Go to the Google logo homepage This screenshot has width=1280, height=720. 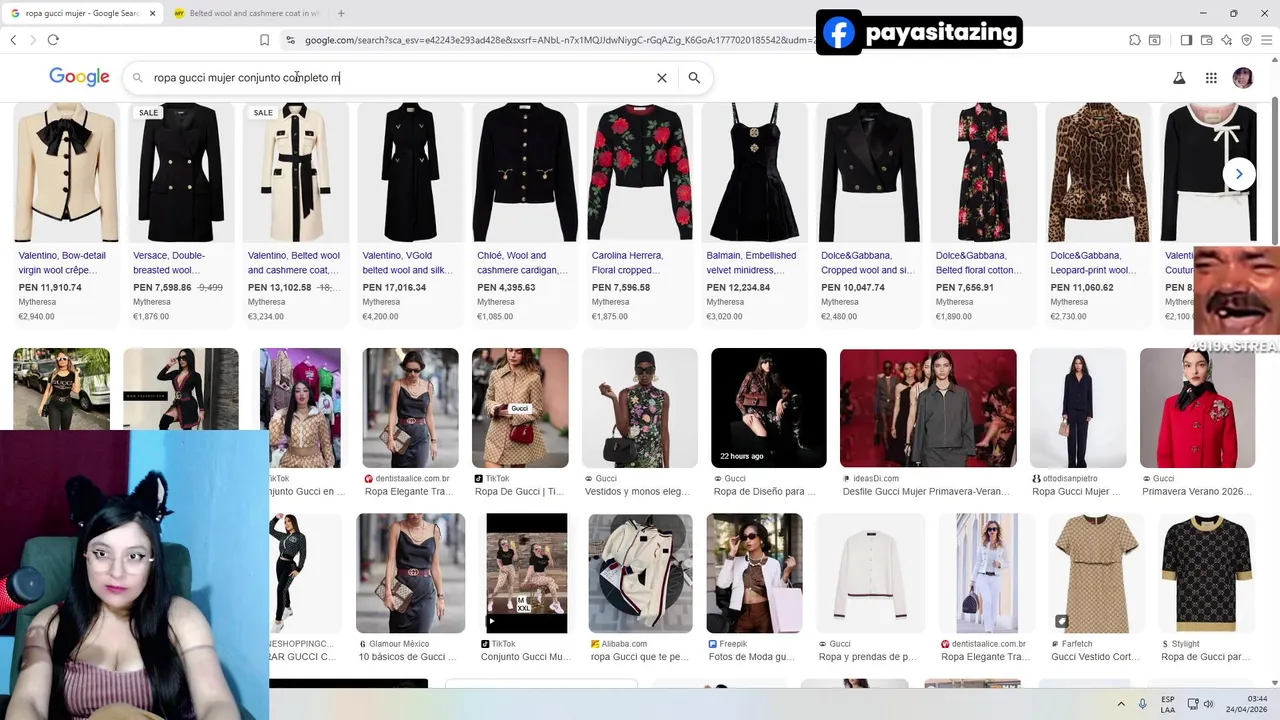79,78
